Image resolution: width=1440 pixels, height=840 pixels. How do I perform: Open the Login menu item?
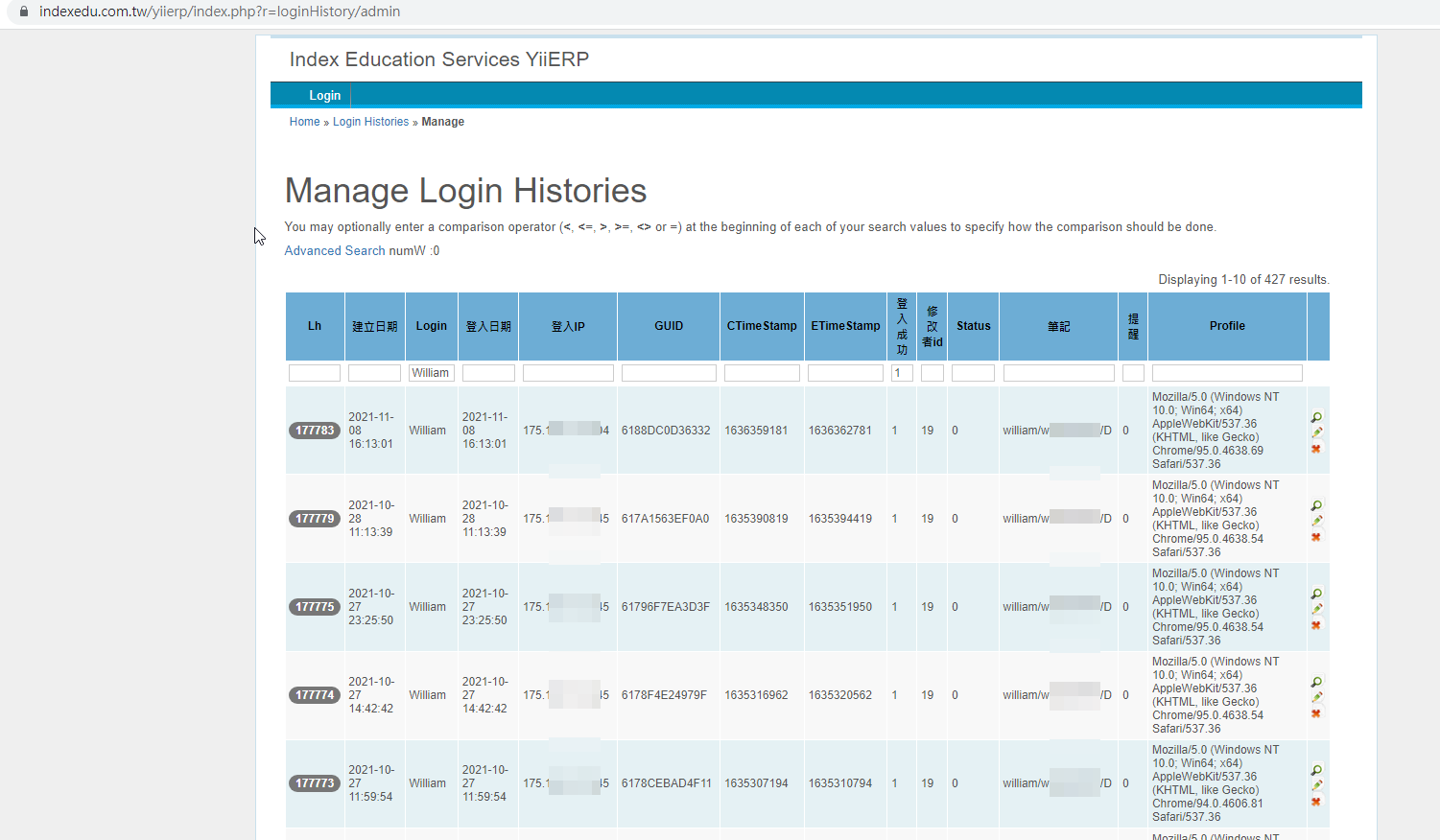pyautogui.click(x=324, y=95)
